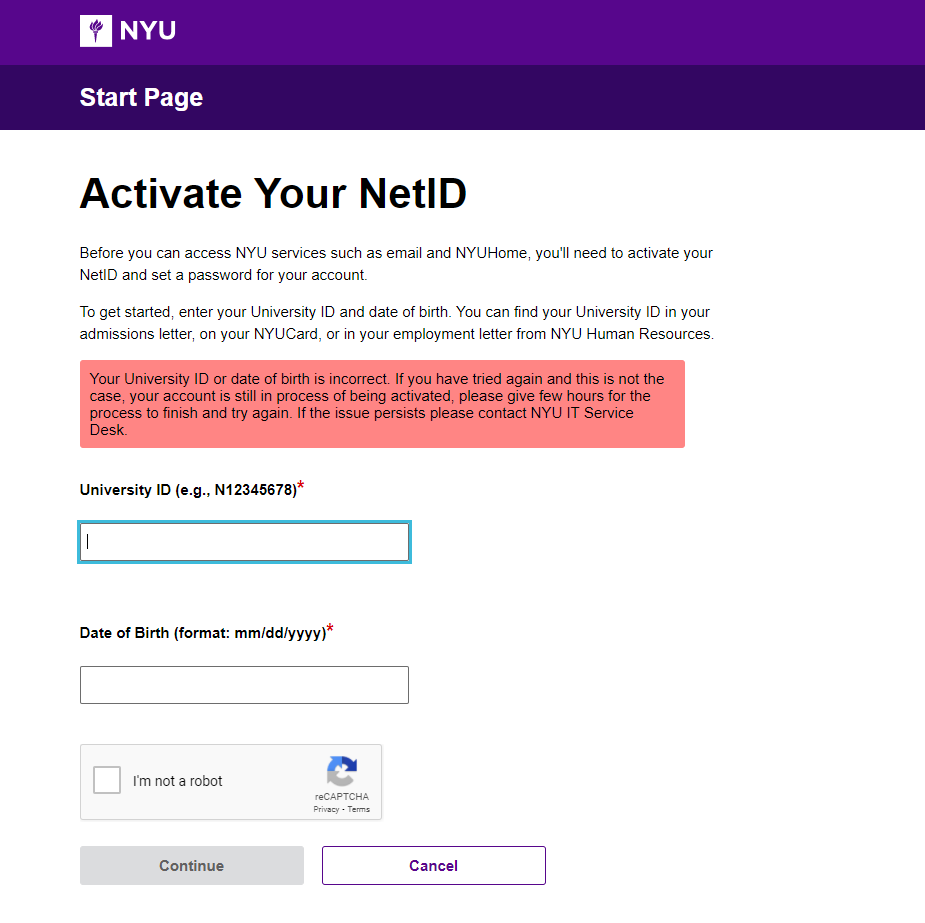Focus the University ID input field
Screen dimensions: 925x923
click(244, 541)
